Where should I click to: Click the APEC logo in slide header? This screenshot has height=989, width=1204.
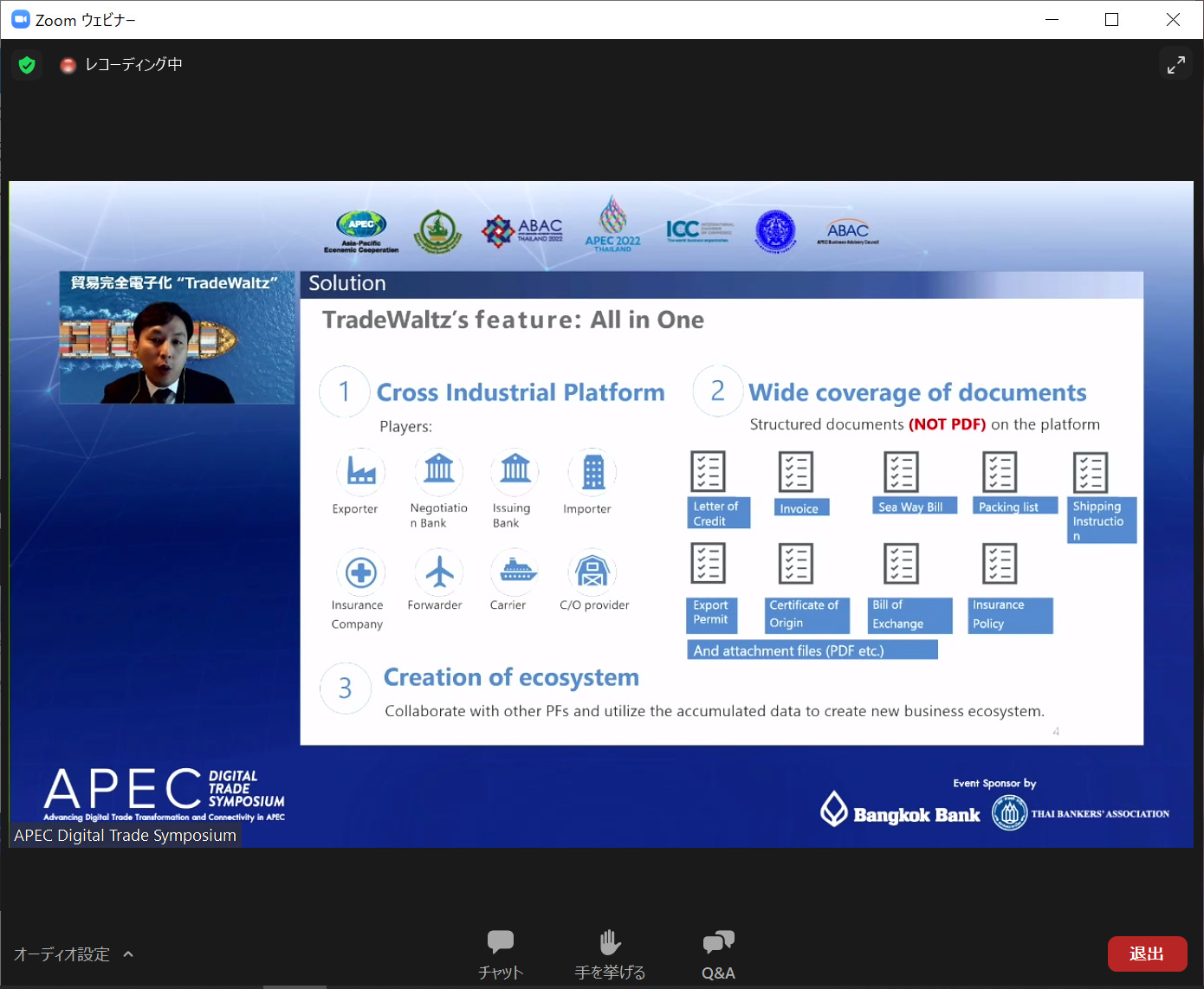(x=361, y=232)
